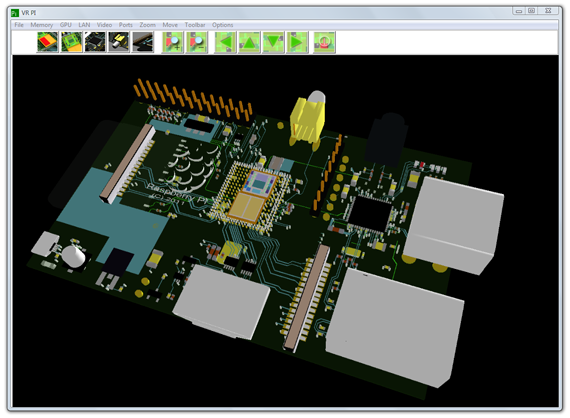Click the GPU view toolbar icon
The width and height of the screenshot is (570, 418).
tap(71, 42)
